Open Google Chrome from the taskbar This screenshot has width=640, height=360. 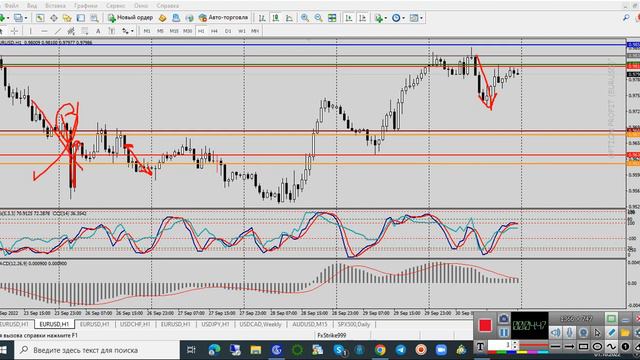click(380, 350)
